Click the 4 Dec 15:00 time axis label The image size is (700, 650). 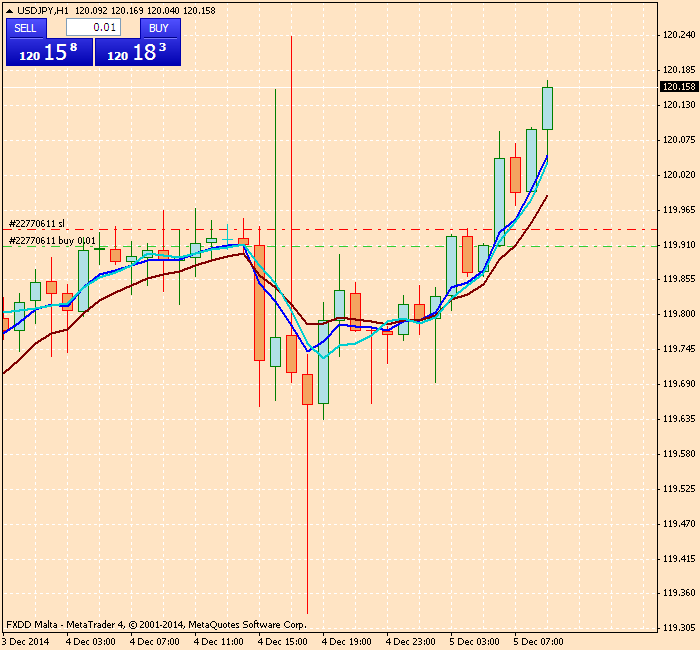pos(282,641)
